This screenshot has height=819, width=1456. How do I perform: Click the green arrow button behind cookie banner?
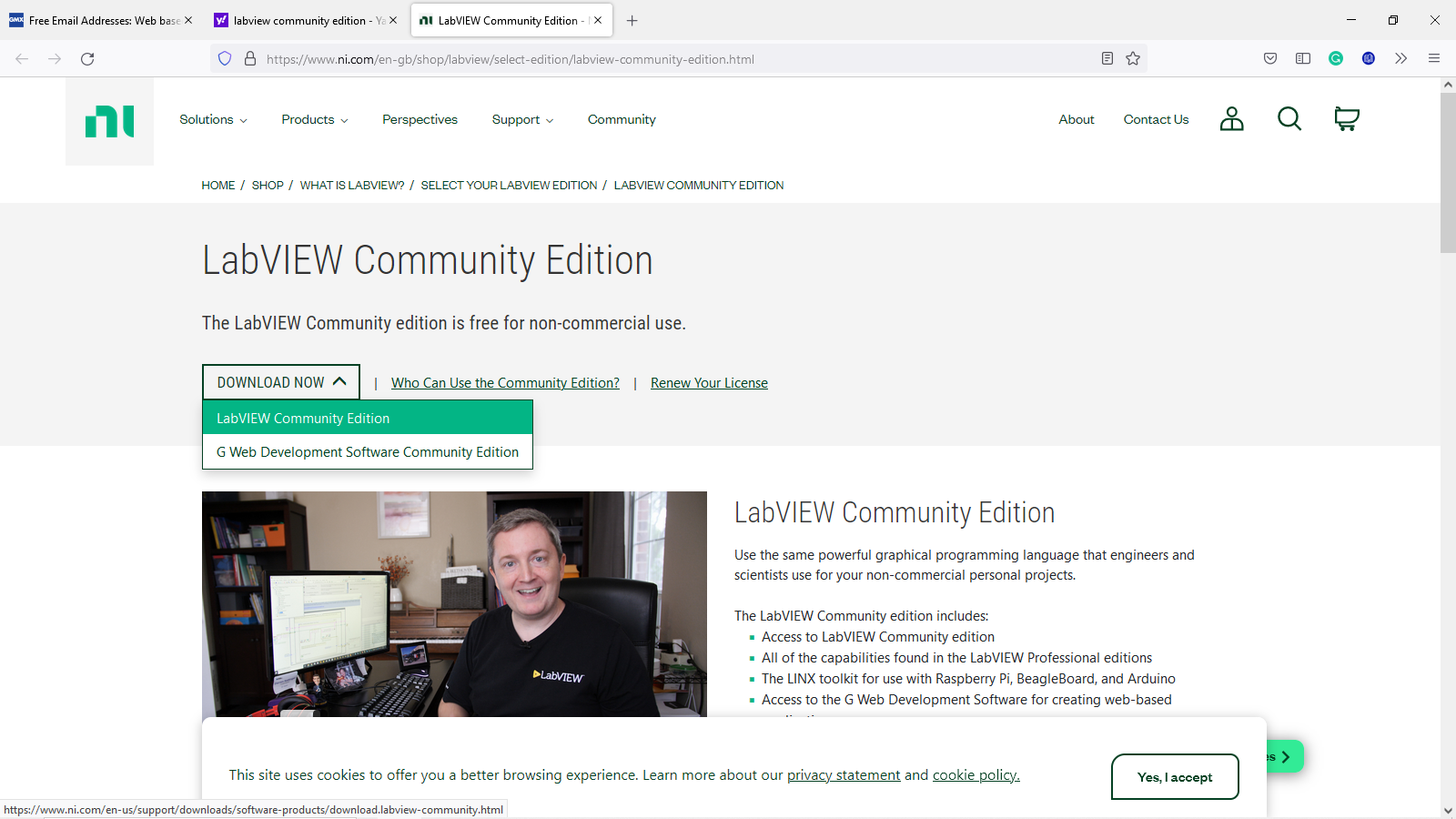(x=1285, y=757)
